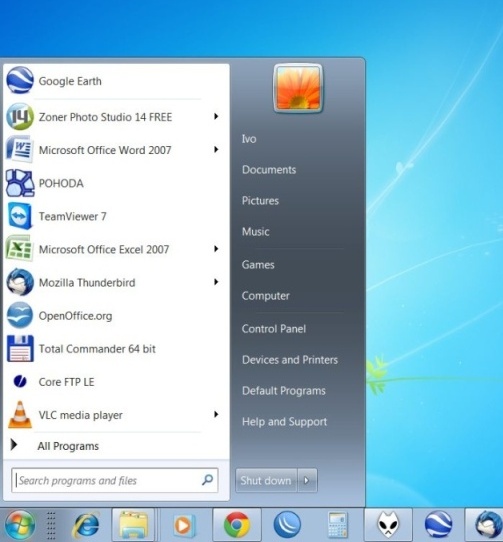Open Documents from the Start menu
This screenshot has height=542, width=503.
pyautogui.click(x=269, y=170)
